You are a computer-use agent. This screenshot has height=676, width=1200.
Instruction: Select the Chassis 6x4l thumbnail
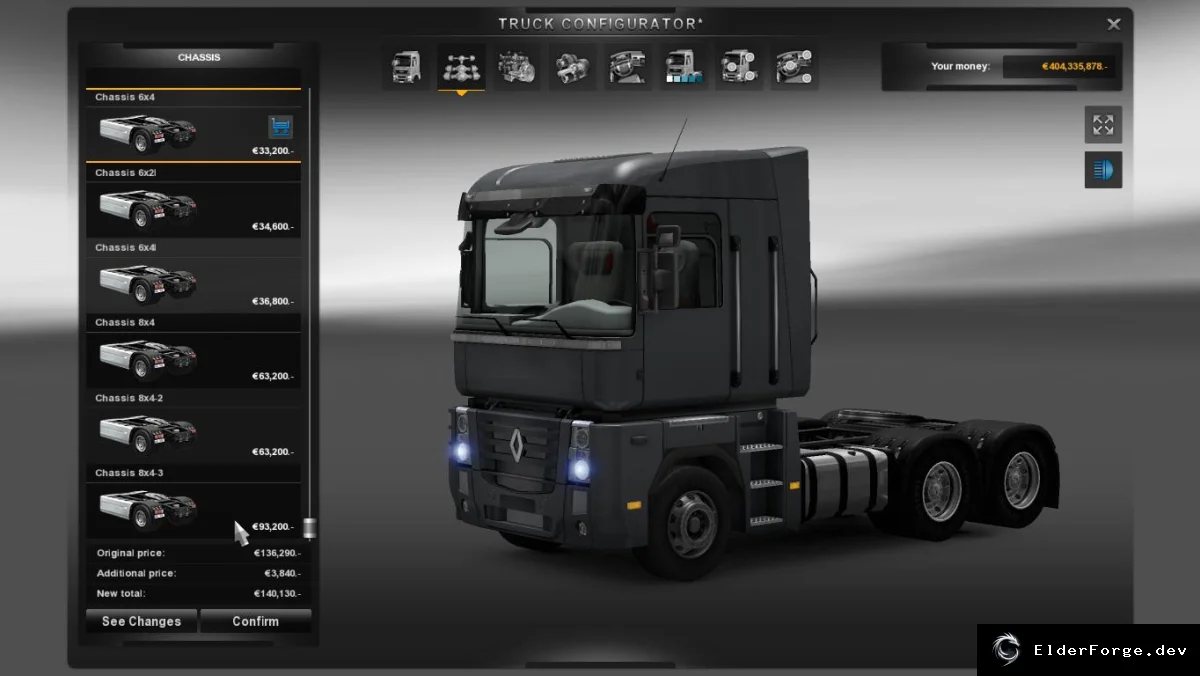pos(148,283)
